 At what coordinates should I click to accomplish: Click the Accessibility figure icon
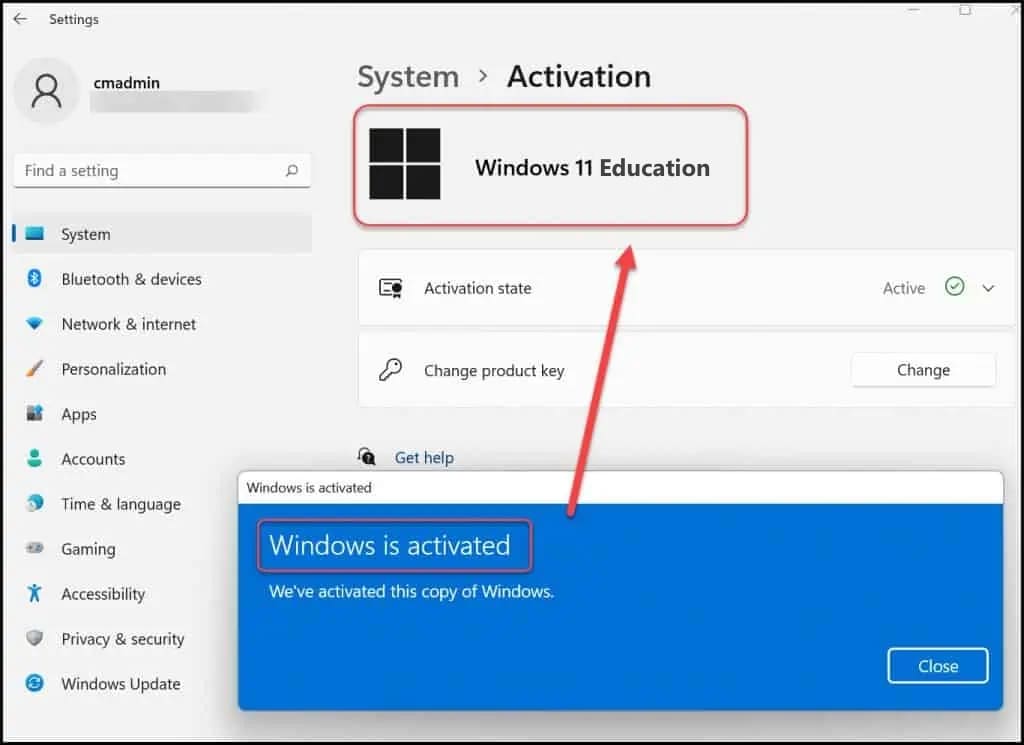click(x=35, y=594)
